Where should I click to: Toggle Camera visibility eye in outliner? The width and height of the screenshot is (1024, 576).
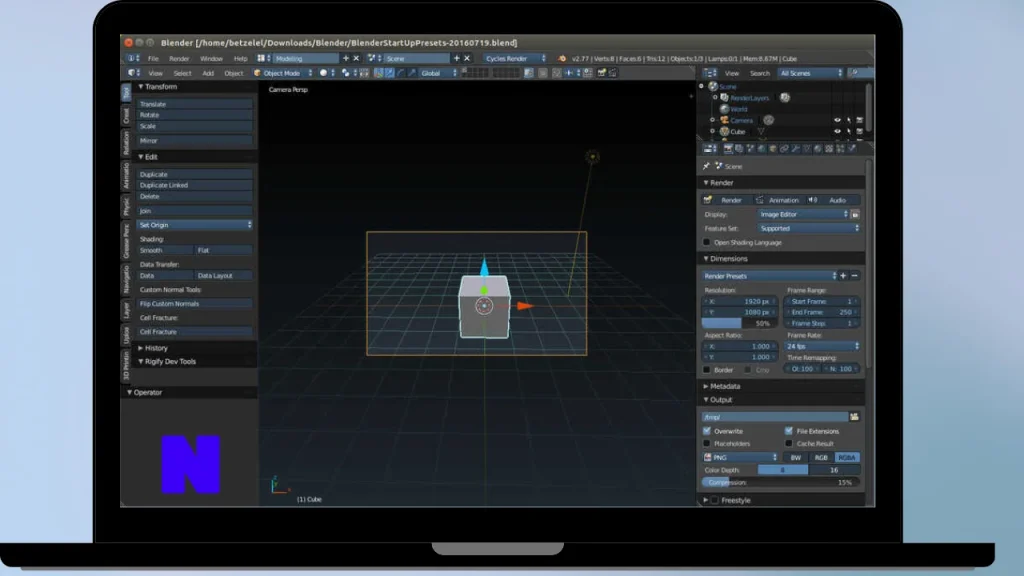coord(837,120)
